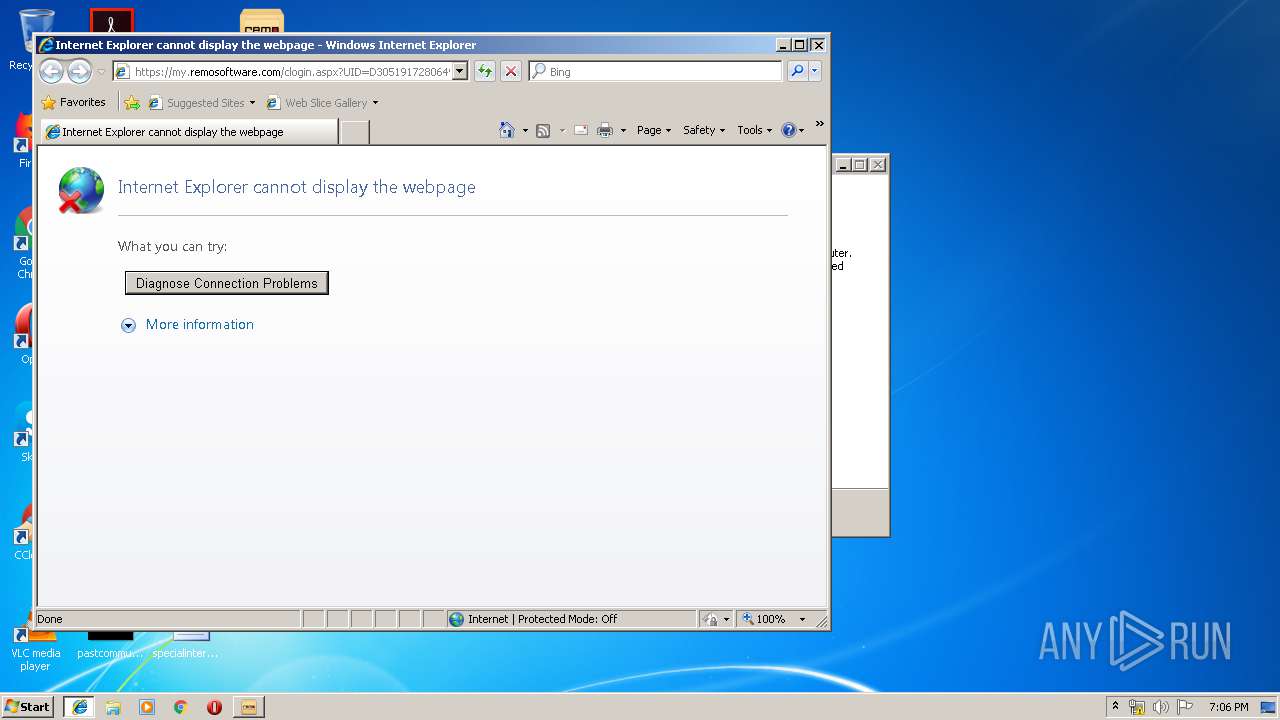Viewport: 1280px width, 720px height.
Task: Select the 'cannot display the webpage' tab
Action: (x=189, y=132)
